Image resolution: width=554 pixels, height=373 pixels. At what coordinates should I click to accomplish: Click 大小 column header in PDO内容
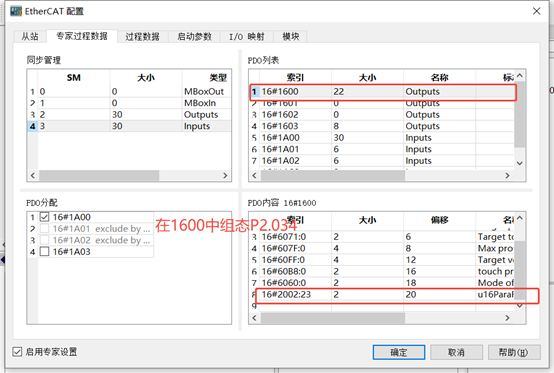(367, 220)
